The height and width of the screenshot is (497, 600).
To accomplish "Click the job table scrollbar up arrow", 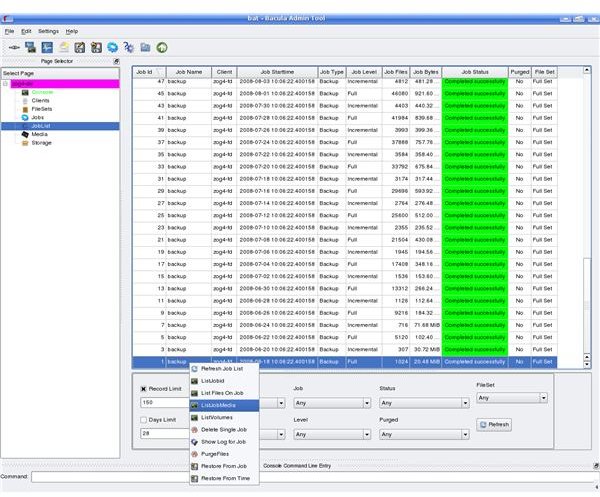I will point(587,70).
